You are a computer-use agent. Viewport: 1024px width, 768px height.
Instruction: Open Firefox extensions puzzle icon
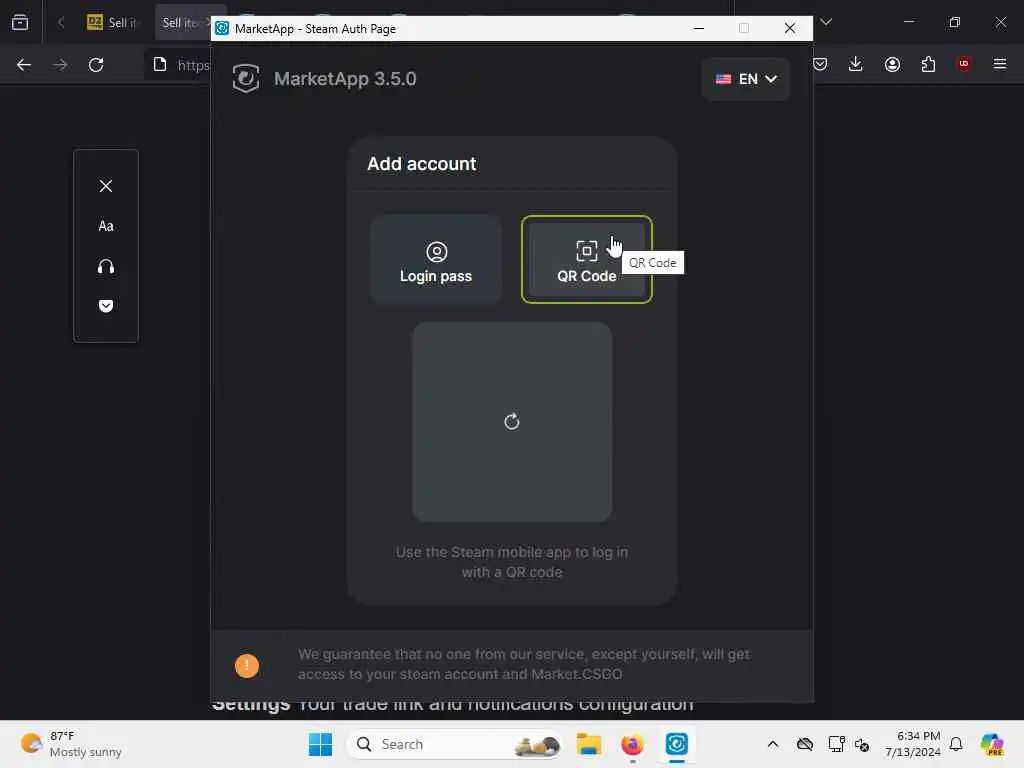click(x=928, y=64)
